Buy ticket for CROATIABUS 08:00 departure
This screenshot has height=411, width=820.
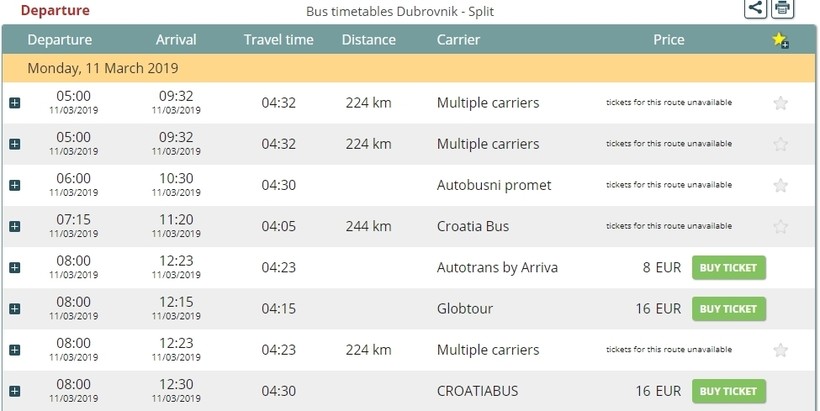(728, 390)
